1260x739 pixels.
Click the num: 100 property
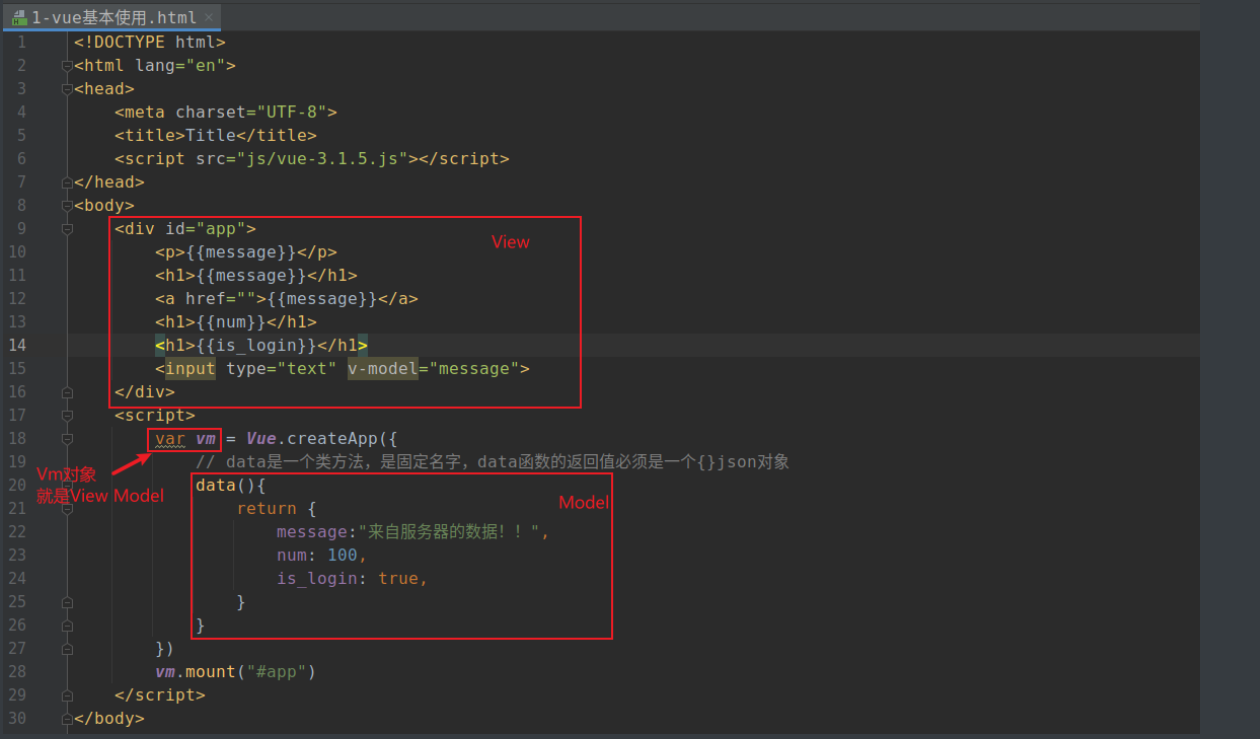point(322,555)
